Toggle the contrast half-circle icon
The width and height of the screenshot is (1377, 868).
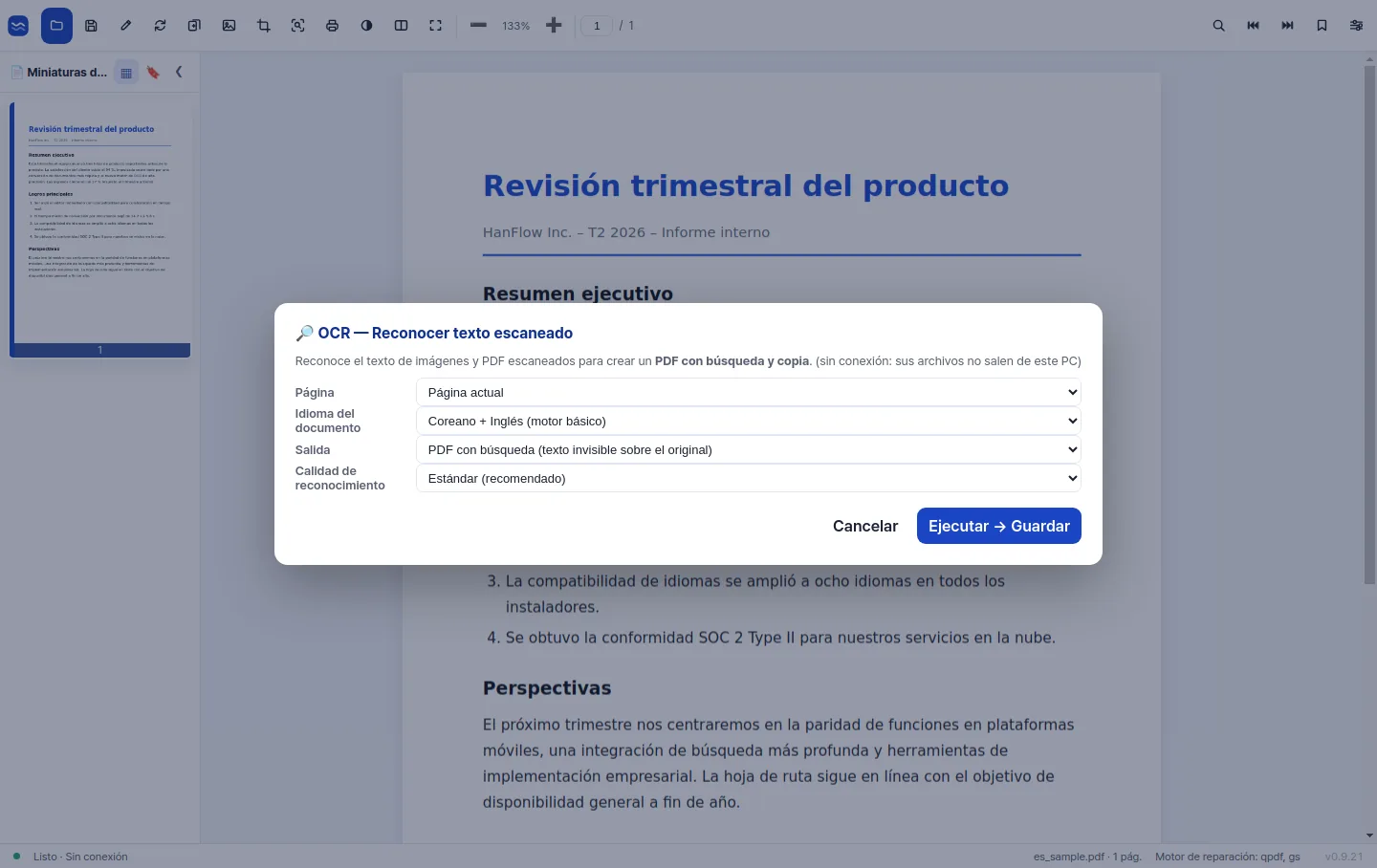pyautogui.click(x=367, y=26)
